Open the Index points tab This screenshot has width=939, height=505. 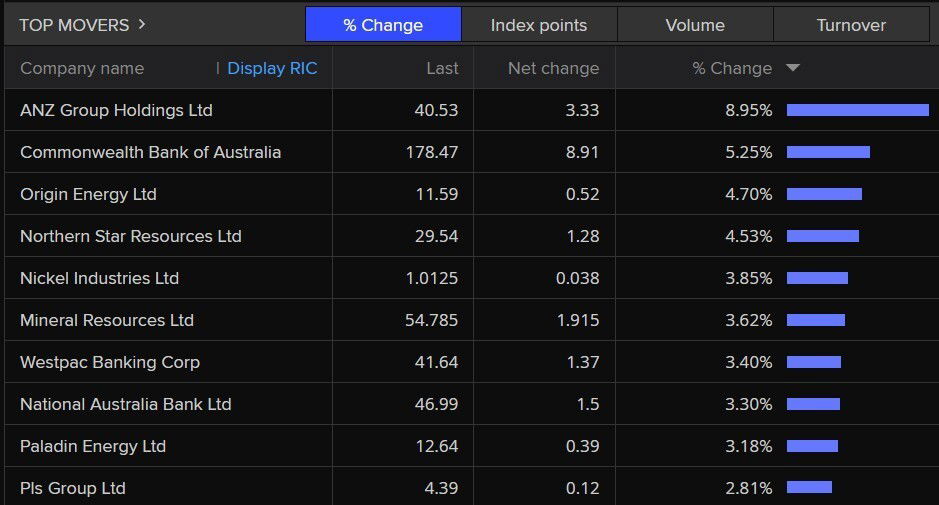pyautogui.click(x=539, y=25)
